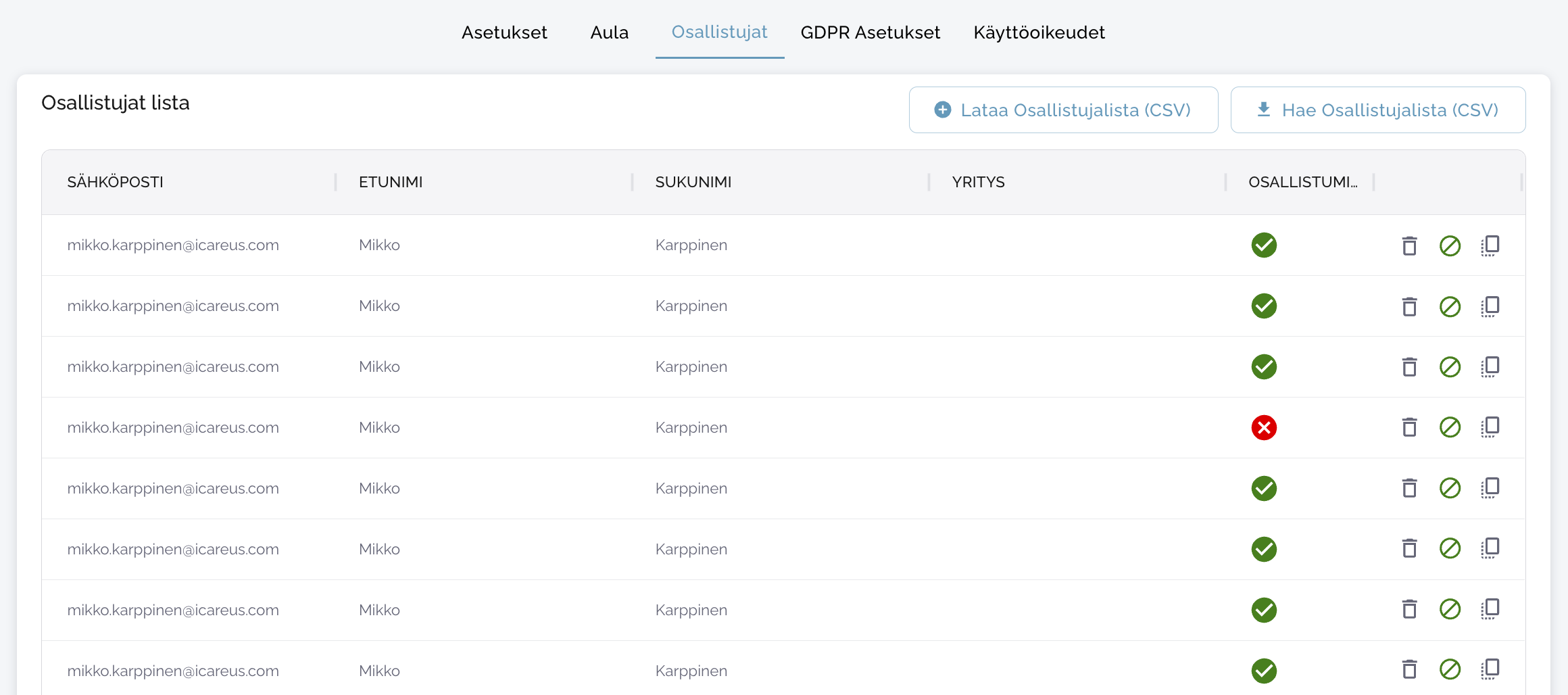Viewport: 1568px width, 695px height.
Task: Click the copy icon in the last row
Action: (1490, 669)
